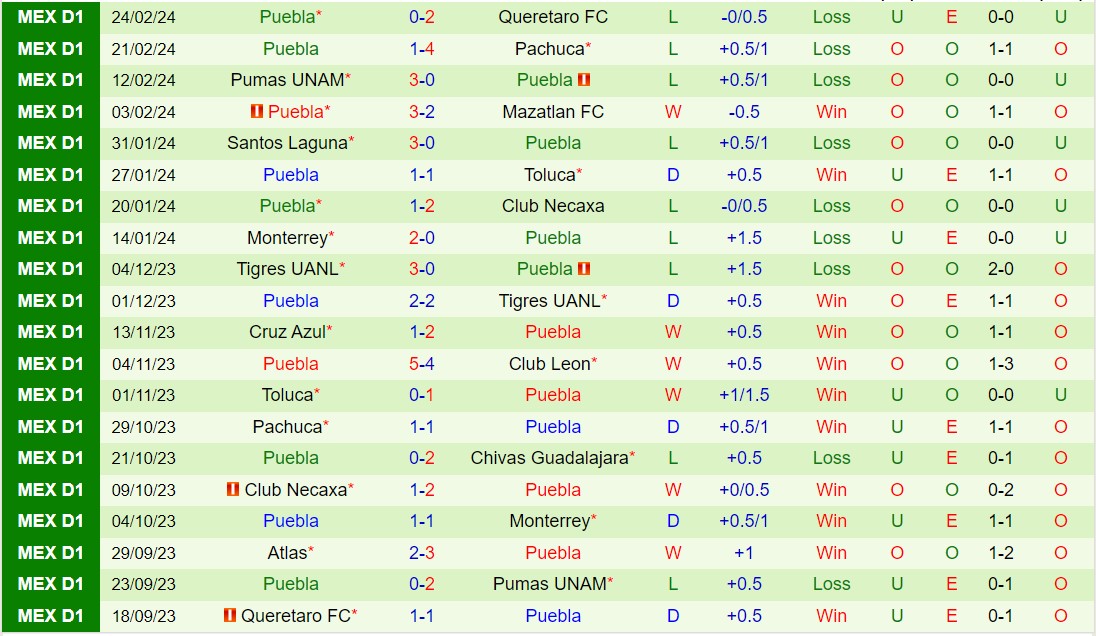
Task: Click red card icon before Puebla against Mazatlan FC
Action: point(257,112)
